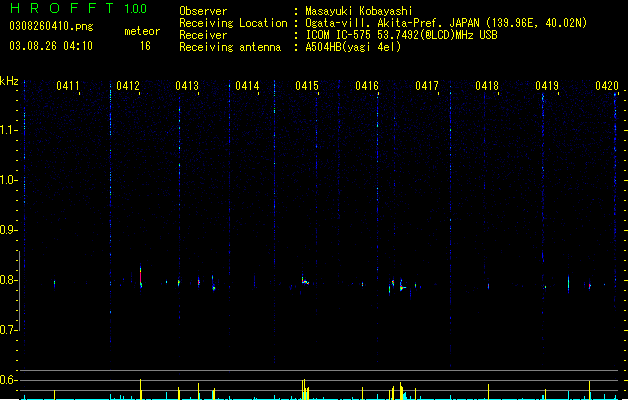Click the 0.7 kHz axis label
629x400 pixels.
pyautogui.click(x=8, y=330)
